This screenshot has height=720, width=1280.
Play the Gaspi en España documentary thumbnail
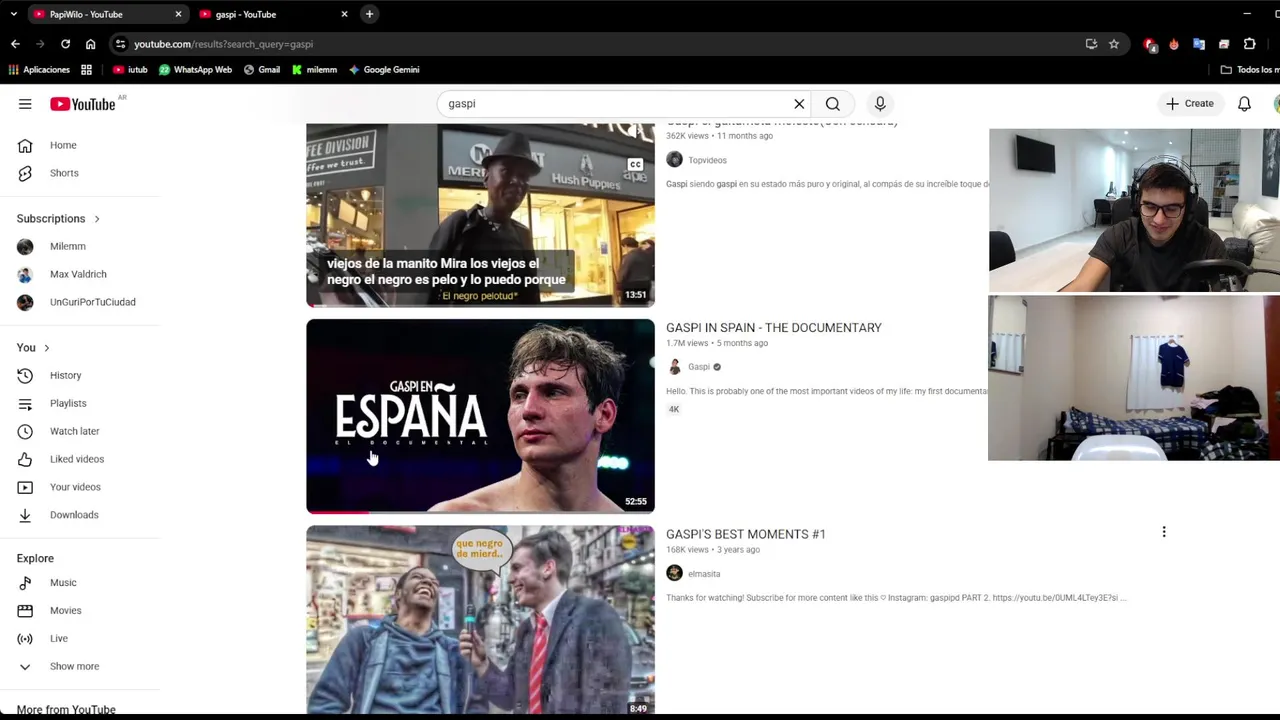point(480,416)
